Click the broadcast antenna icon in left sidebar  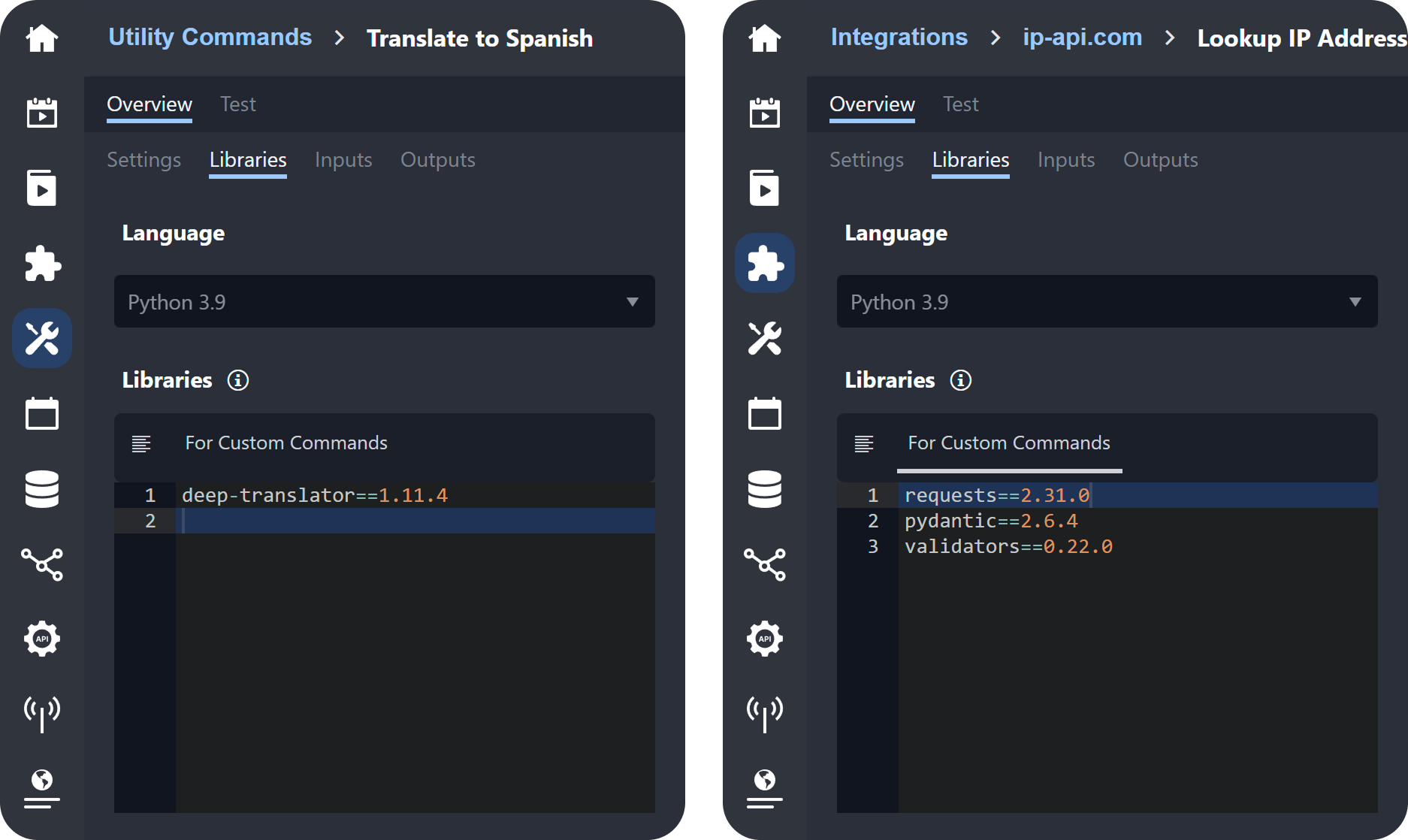pos(42,713)
